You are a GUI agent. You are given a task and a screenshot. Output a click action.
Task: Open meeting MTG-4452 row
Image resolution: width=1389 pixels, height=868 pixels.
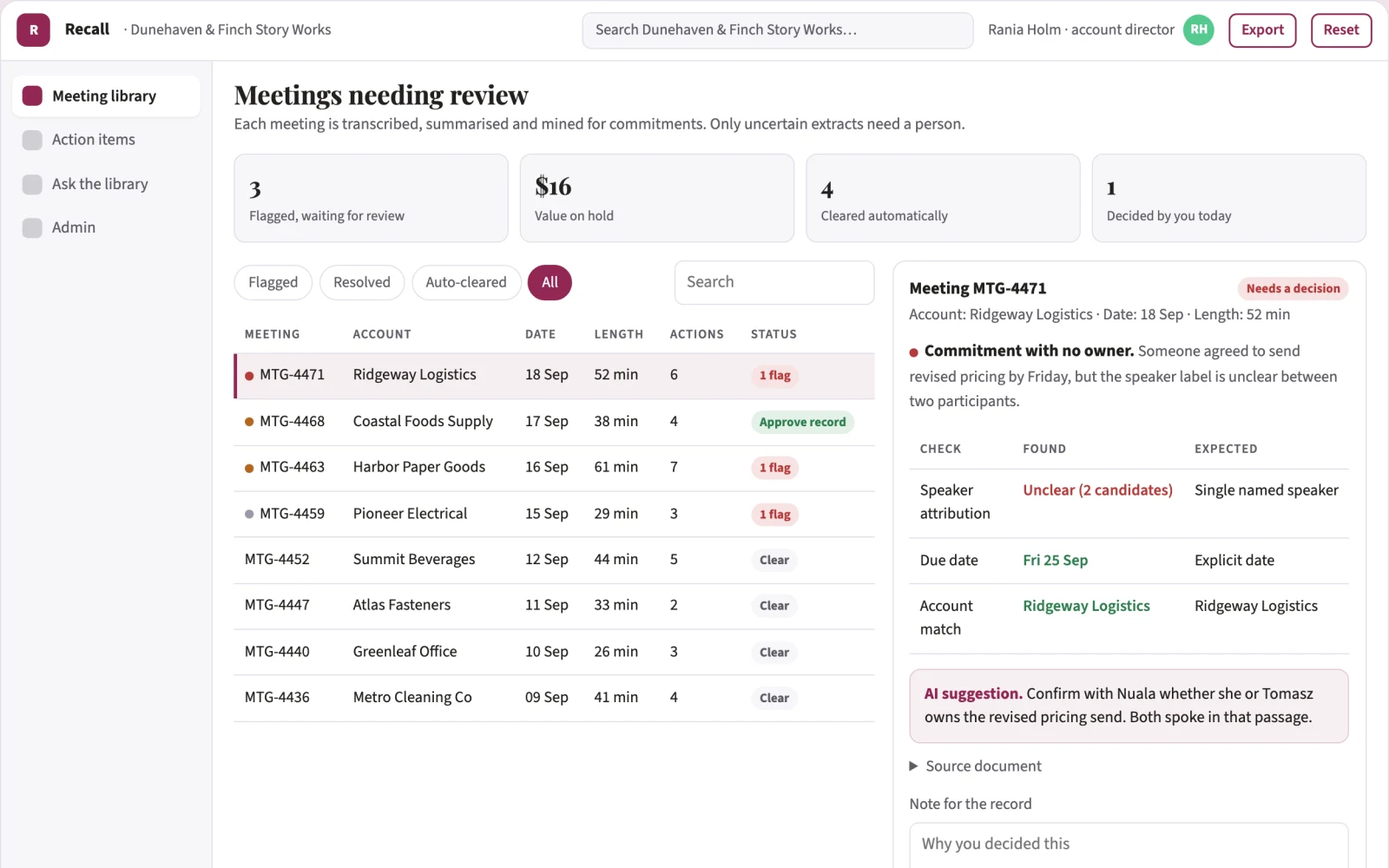pos(554,560)
